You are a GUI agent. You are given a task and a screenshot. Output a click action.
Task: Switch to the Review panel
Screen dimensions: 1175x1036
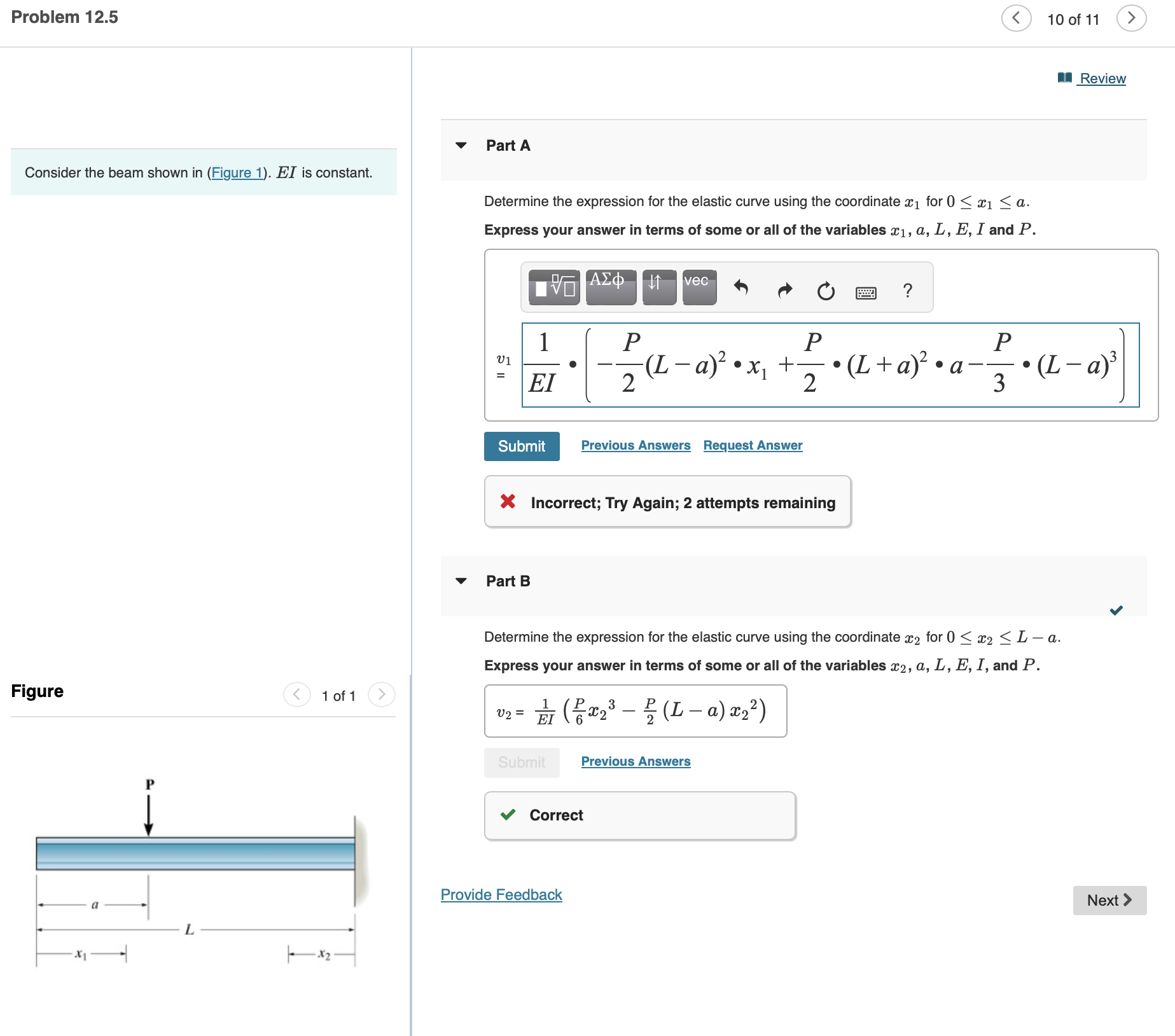(1102, 78)
